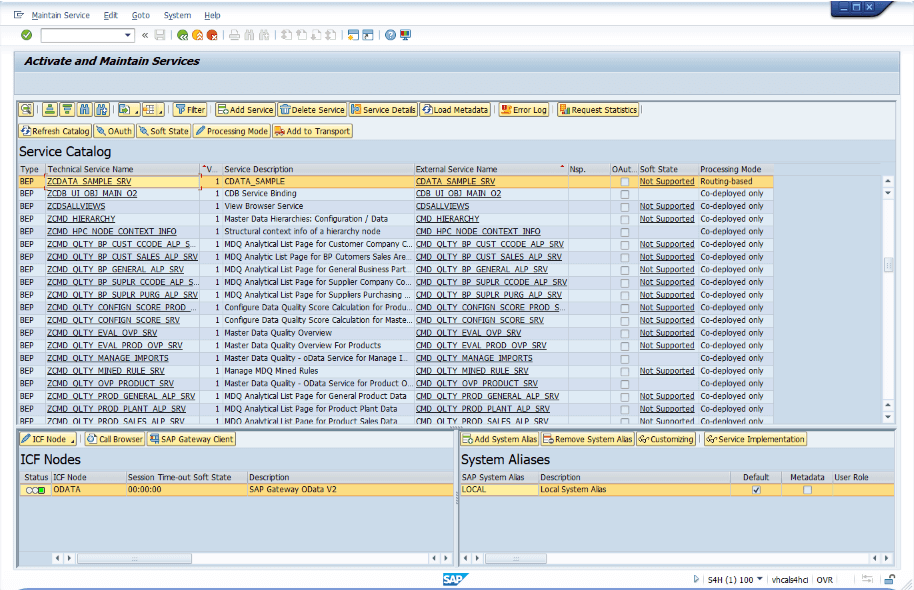The width and height of the screenshot is (914, 590).
Task: Click the green Back arrow icon
Action: pos(182,35)
